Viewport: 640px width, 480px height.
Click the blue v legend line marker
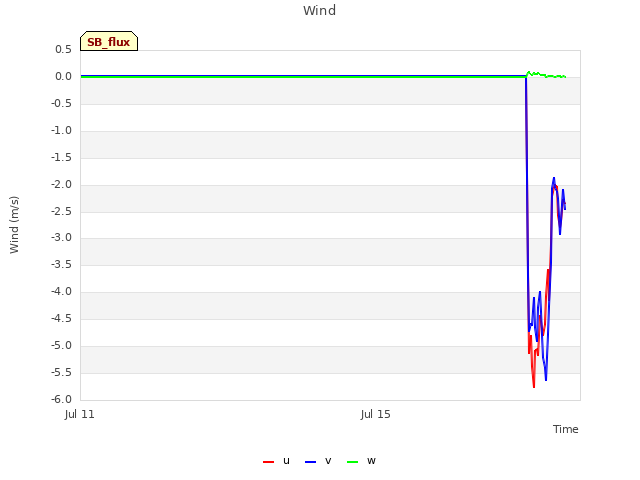pyautogui.click(x=310, y=462)
